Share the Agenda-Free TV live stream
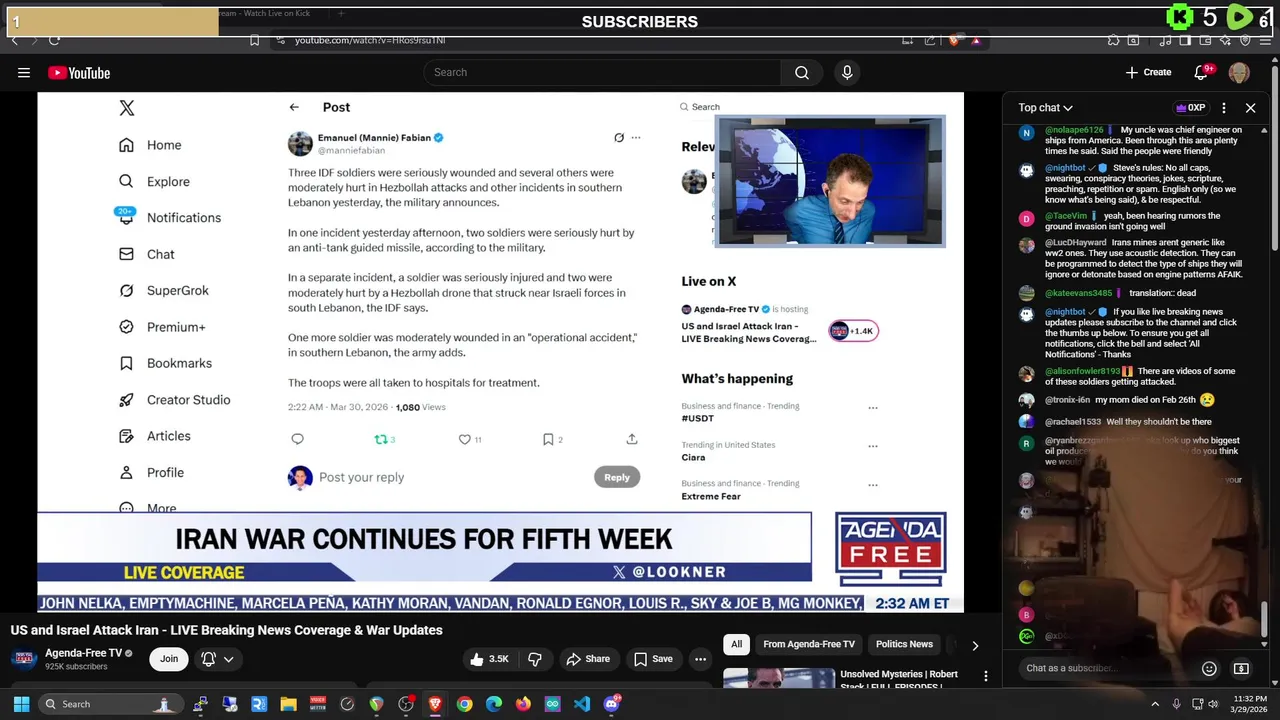The height and width of the screenshot is (720, 1280). pyautogui.click(x=588, y=659)
